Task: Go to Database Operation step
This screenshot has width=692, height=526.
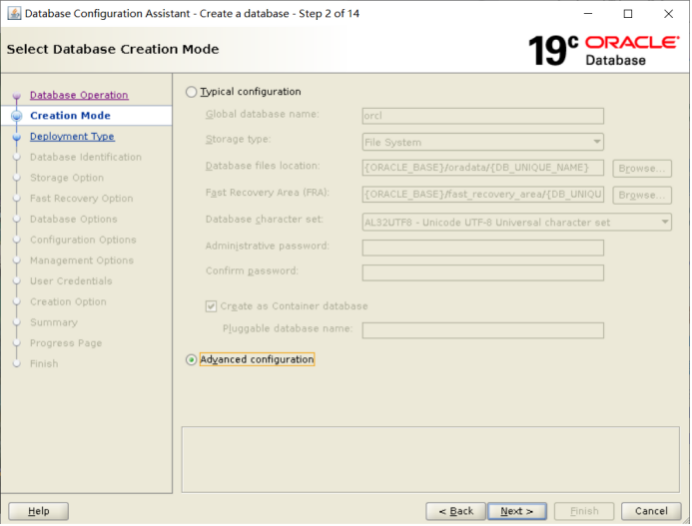Action: coord(79,95)
